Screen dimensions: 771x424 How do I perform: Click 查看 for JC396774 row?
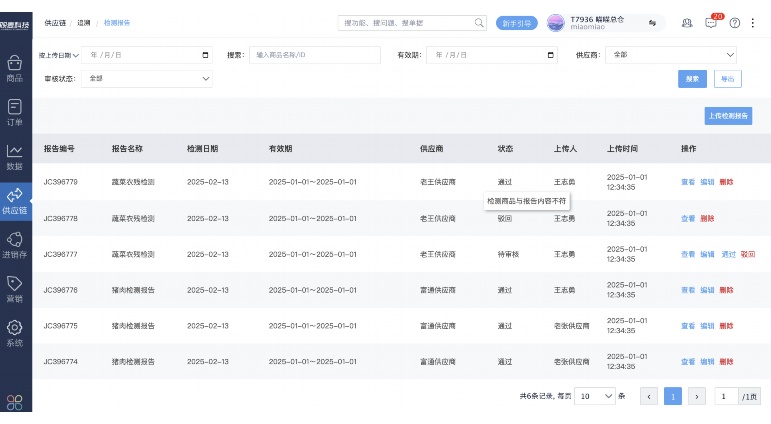pyautogui.click(x=688, y=362)
